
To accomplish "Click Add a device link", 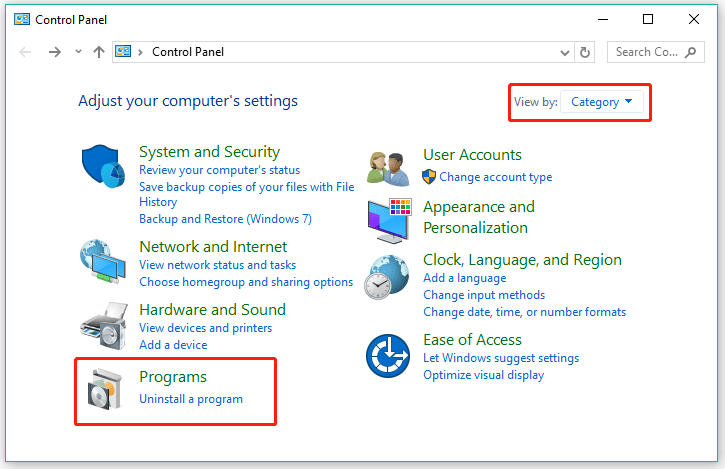I will 173,345.
